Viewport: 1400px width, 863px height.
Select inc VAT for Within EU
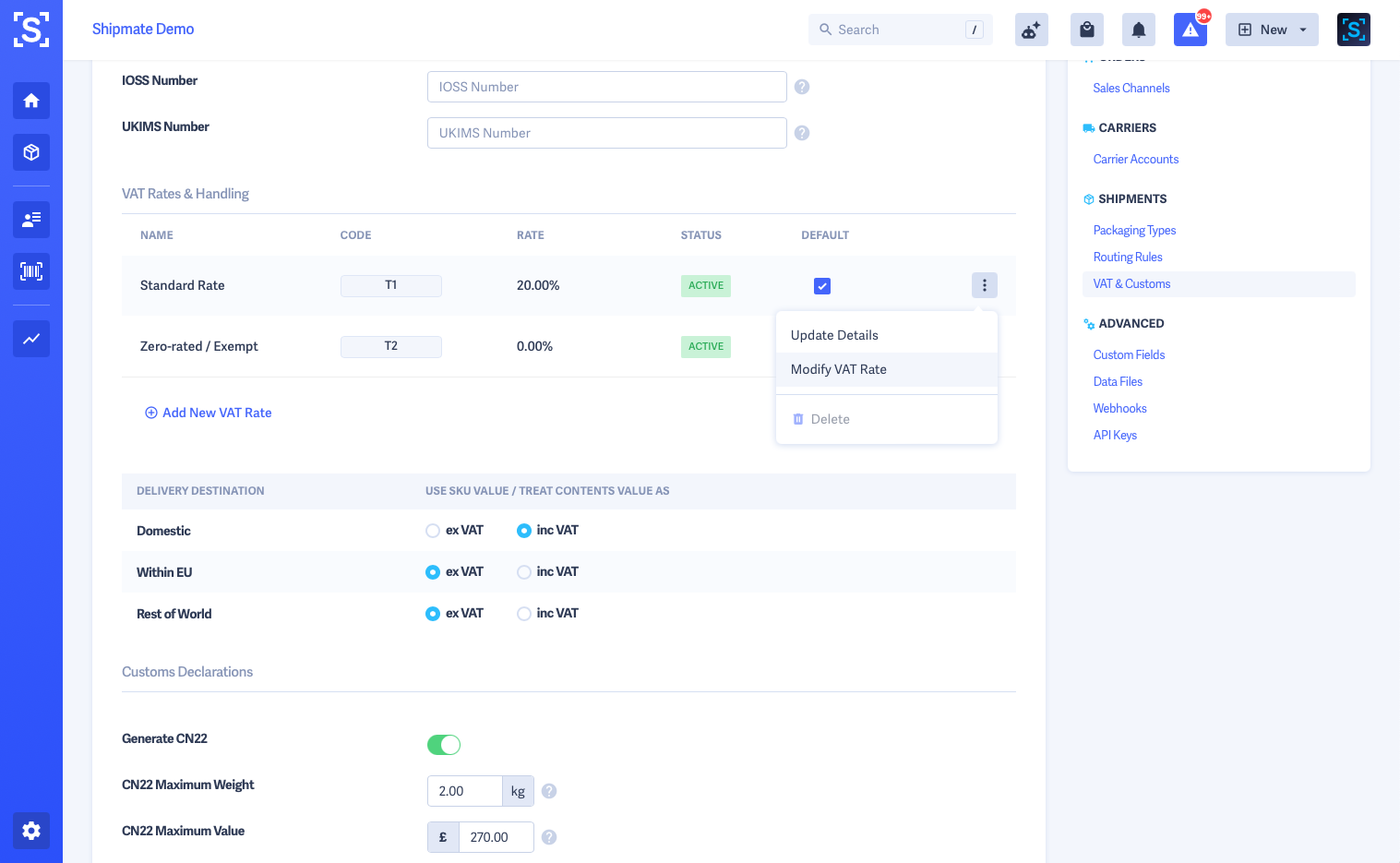pyautogui.click(x=524, y=572)
